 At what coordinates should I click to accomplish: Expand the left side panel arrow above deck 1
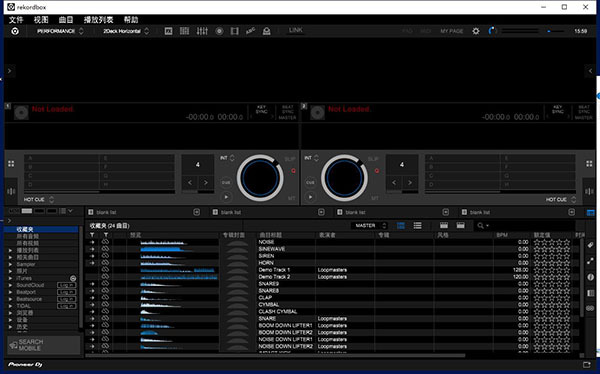coord(10,71)
